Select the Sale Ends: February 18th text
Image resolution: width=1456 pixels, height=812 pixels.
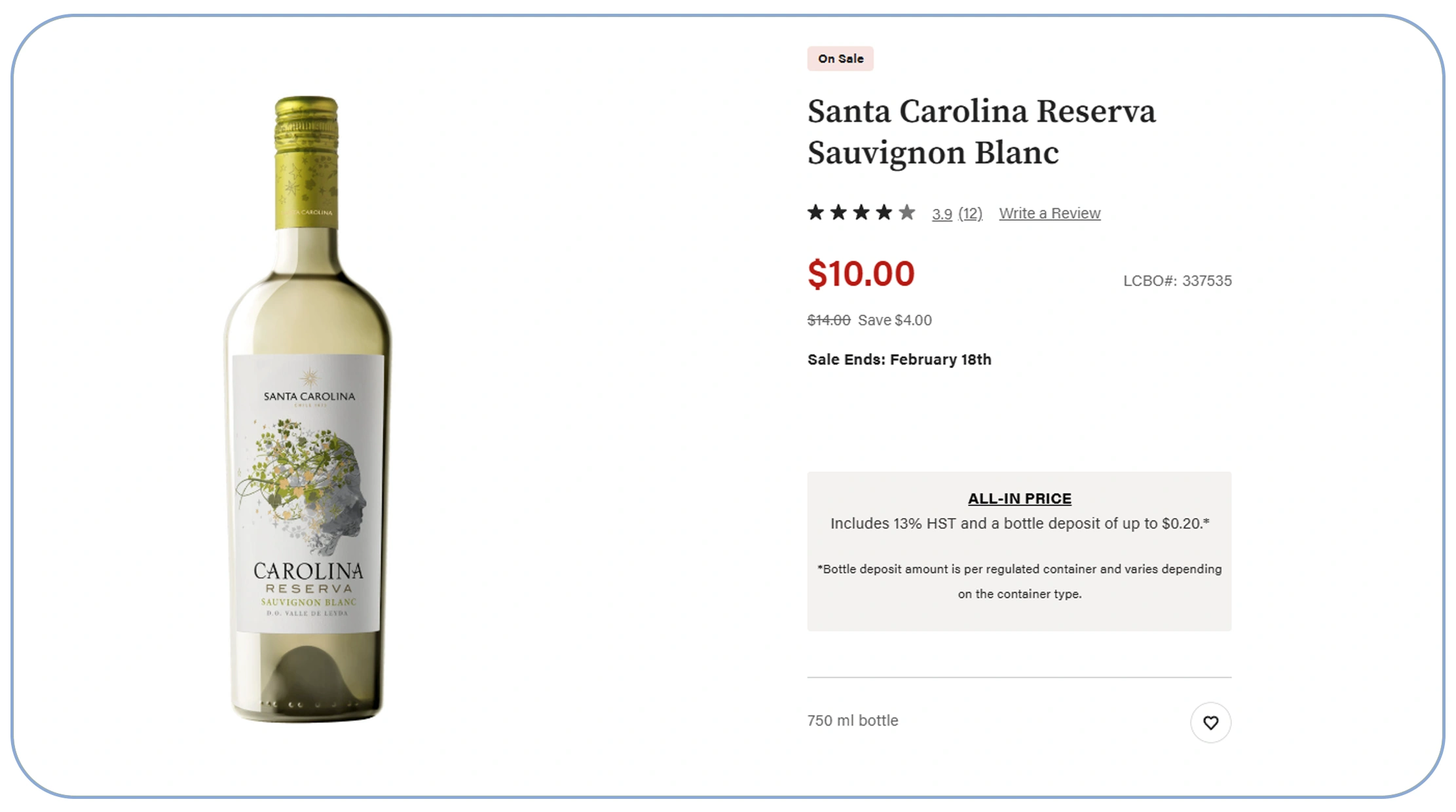tap(899, 359)
